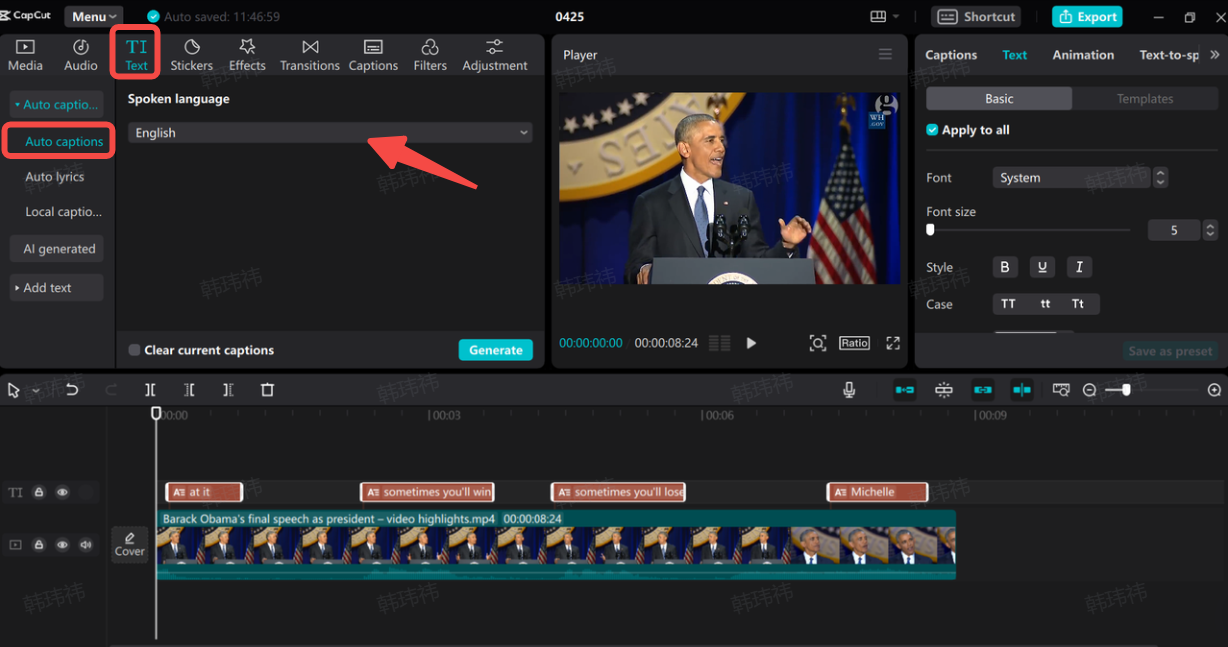Click the font size stepper arrows

1210,230
